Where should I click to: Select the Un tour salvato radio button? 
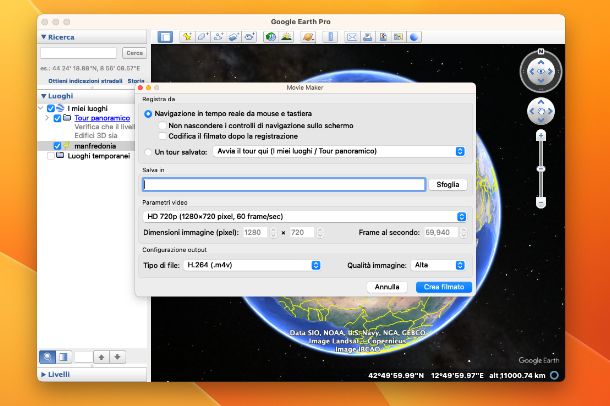pyautogui.click(x=148, y=152)
